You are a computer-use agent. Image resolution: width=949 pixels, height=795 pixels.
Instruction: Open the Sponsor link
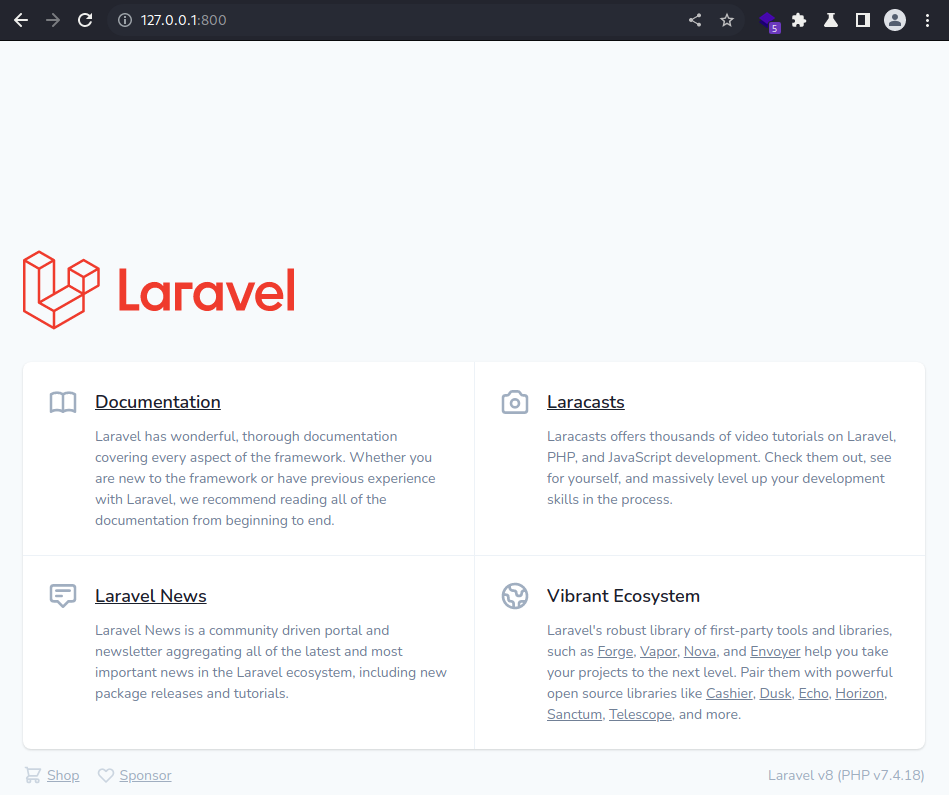[x=145, y=776]
